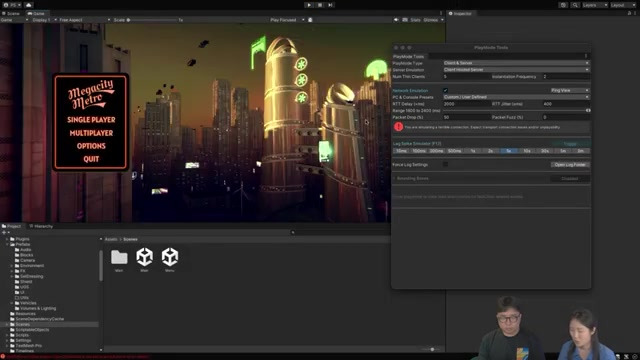Image resolution: width=640 pixels, height=360 pixels.
Task: Click SINGLE PLAYER in the game menu
Action: (91, 120)
